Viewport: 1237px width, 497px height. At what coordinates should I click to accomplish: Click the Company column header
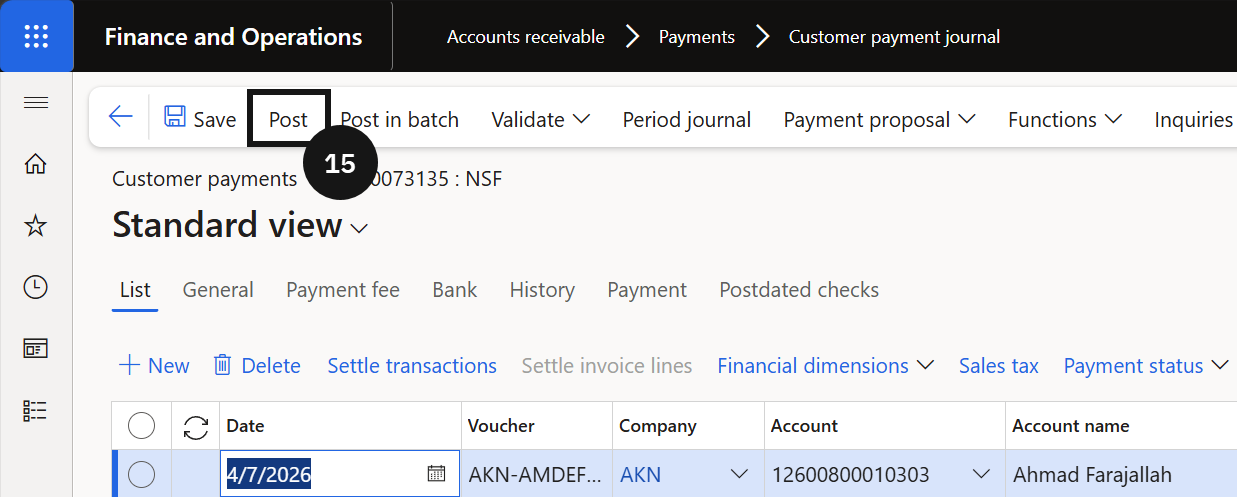[688, 426]
